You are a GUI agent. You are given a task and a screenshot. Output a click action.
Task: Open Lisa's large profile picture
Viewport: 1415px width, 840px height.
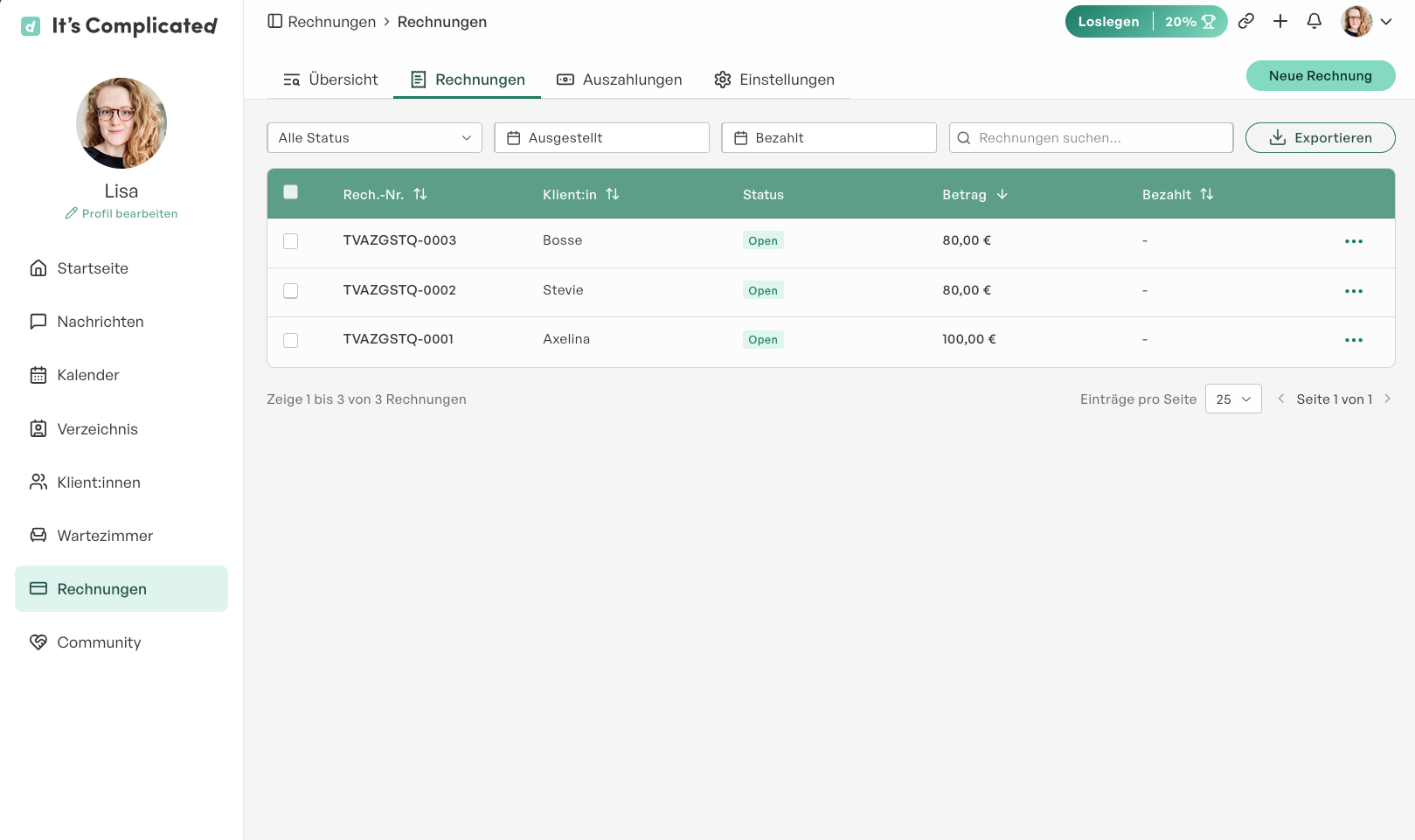tap(121, 123)
